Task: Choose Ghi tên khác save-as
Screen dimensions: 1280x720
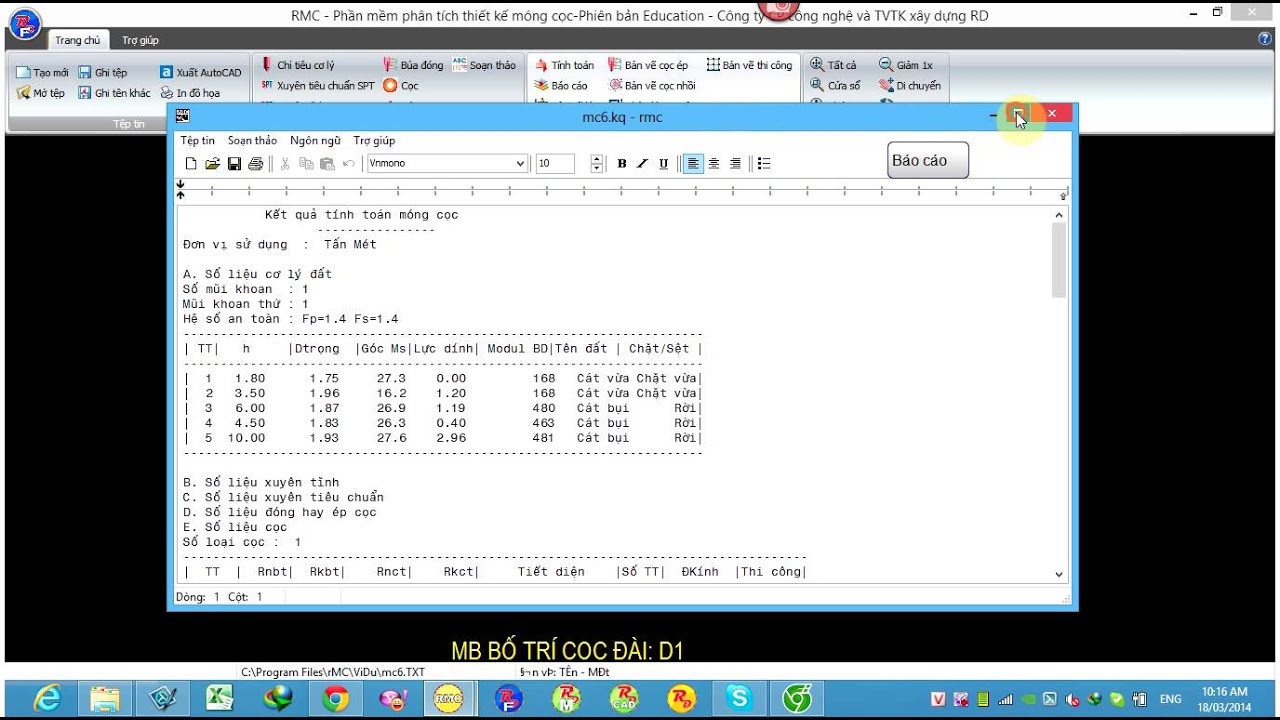Action: [x=114, y=93]
